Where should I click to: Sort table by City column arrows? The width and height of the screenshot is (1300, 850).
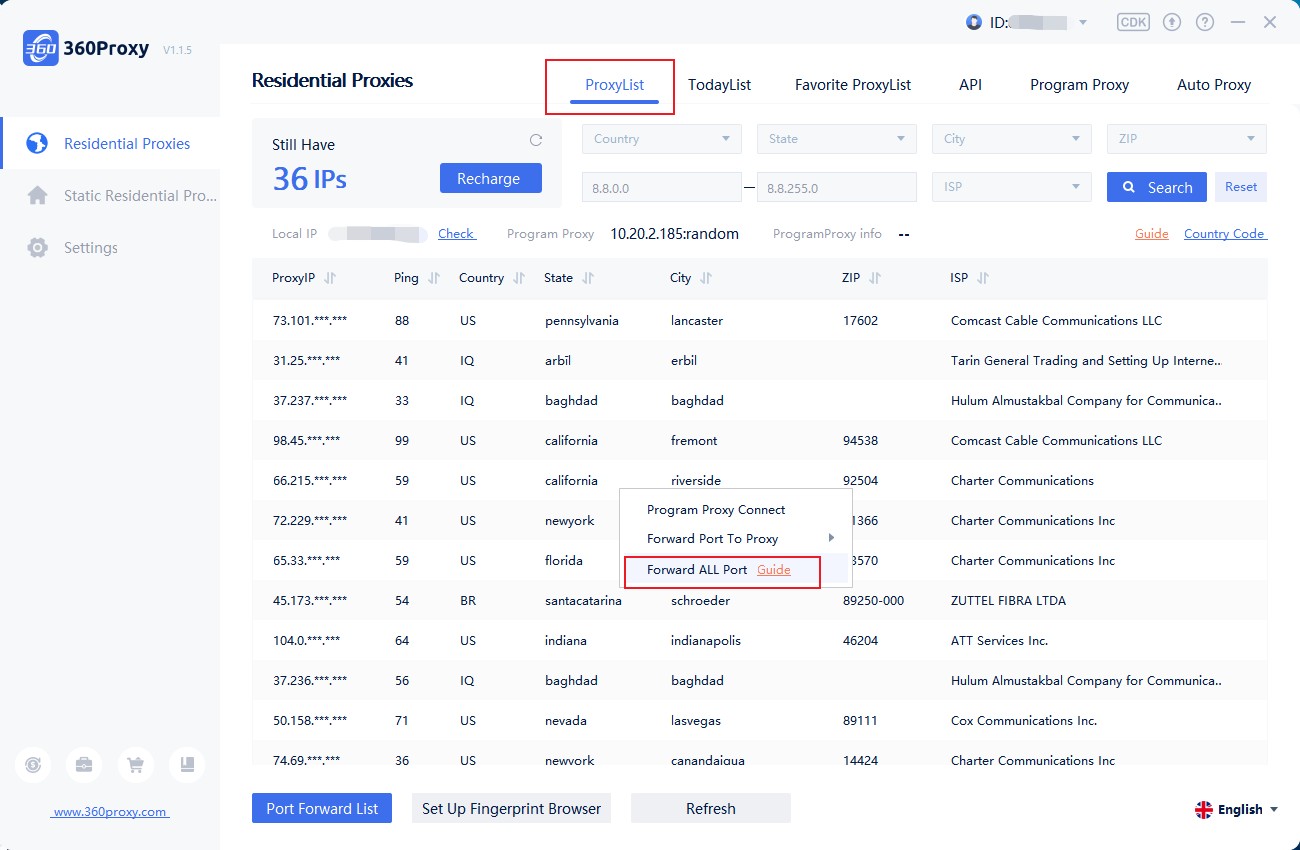706,278
